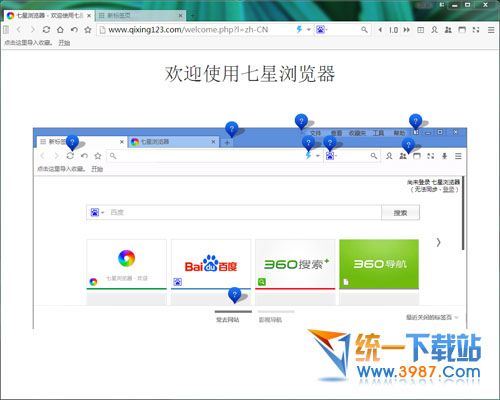
Task: Switch to the second new tab page tab
Action: (x=140, y=16)
